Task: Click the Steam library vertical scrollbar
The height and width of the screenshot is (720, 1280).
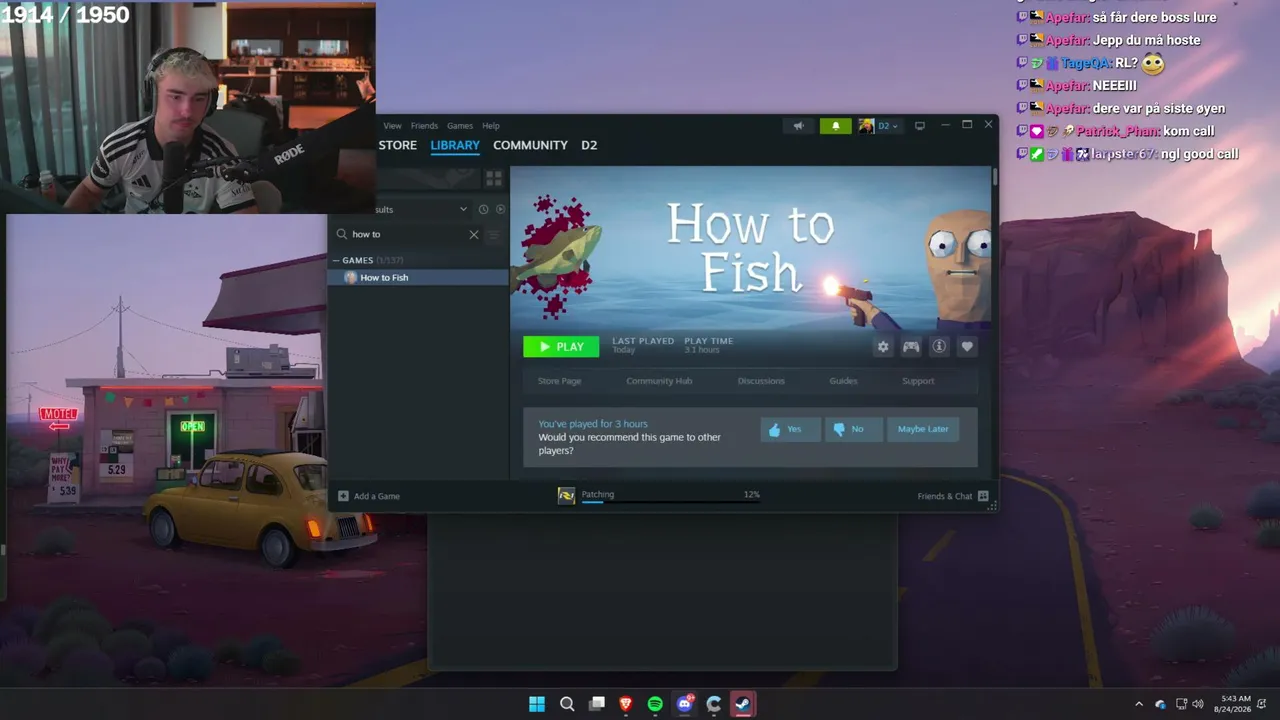Action: pos(995,177)
